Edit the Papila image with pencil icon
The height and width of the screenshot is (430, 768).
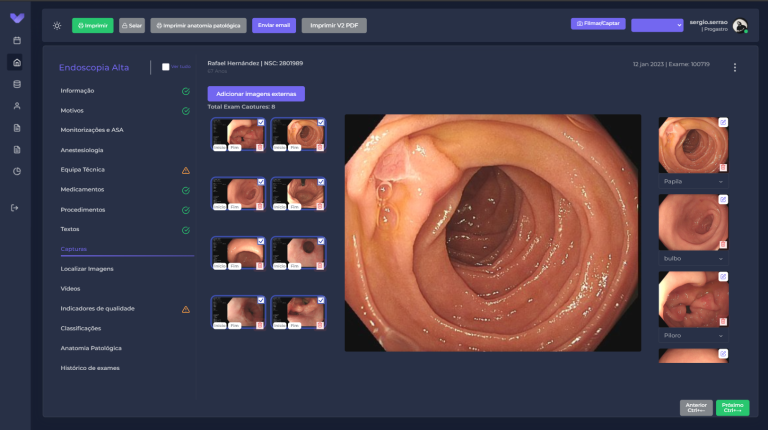tap(723, 122)
